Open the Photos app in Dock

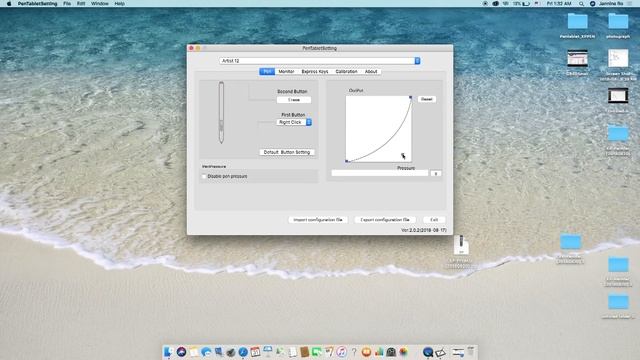[x=404, y=352]
